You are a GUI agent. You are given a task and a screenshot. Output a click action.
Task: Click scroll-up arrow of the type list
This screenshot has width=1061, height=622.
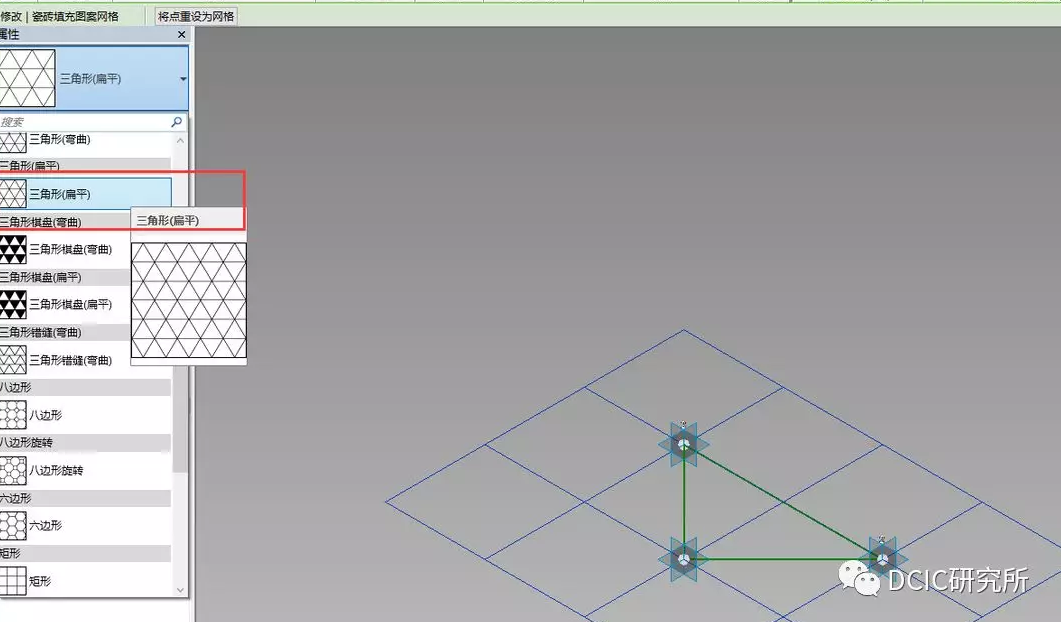pyautogui.click(x=180, y=141)
